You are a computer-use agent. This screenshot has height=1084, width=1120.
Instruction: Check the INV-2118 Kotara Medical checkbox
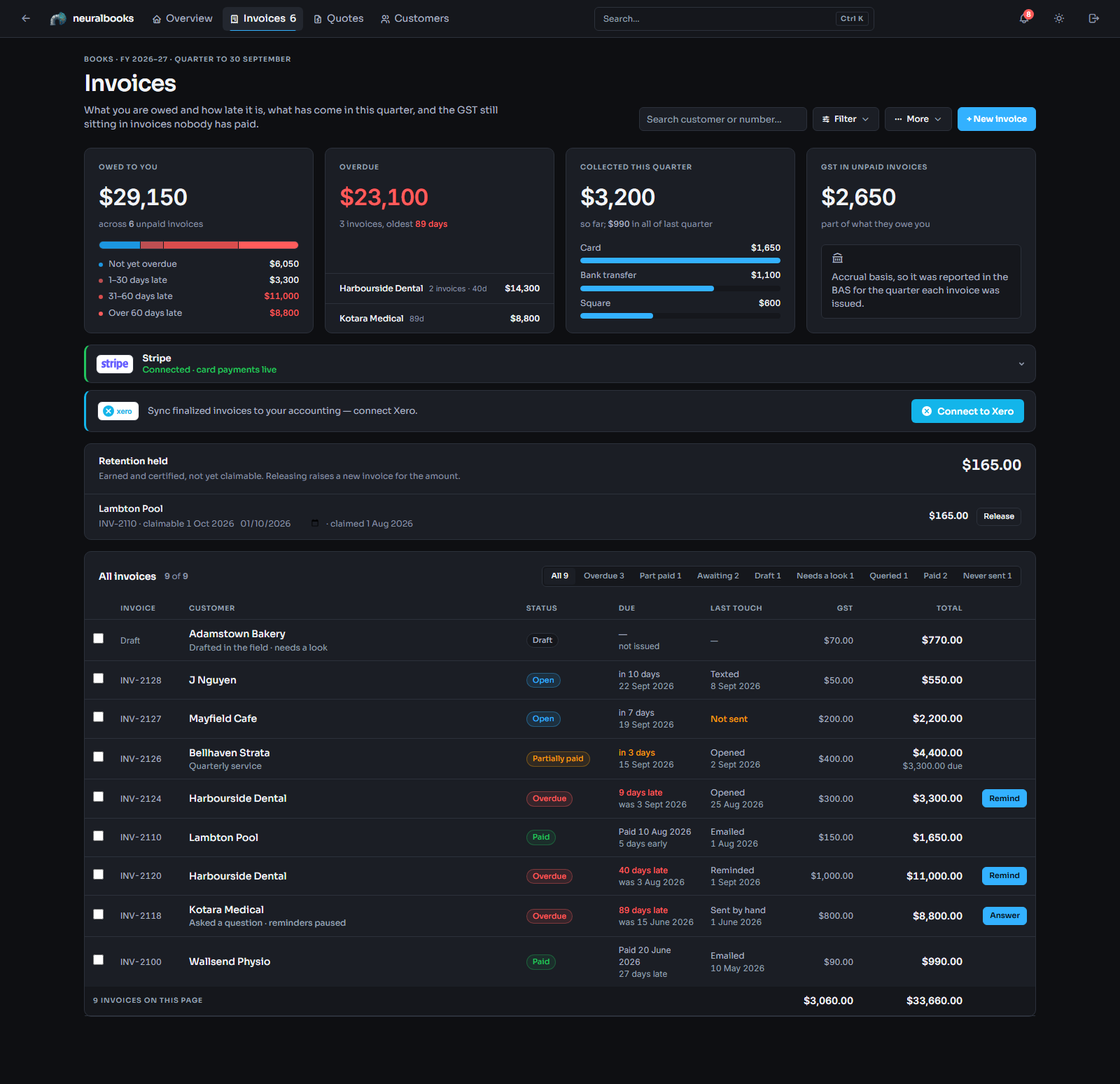pyautogui.click(x=99, y=915)
